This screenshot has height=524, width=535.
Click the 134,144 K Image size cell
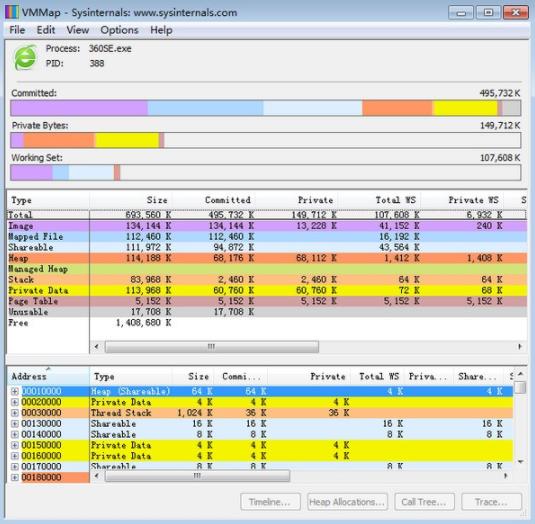click(148, 226)
